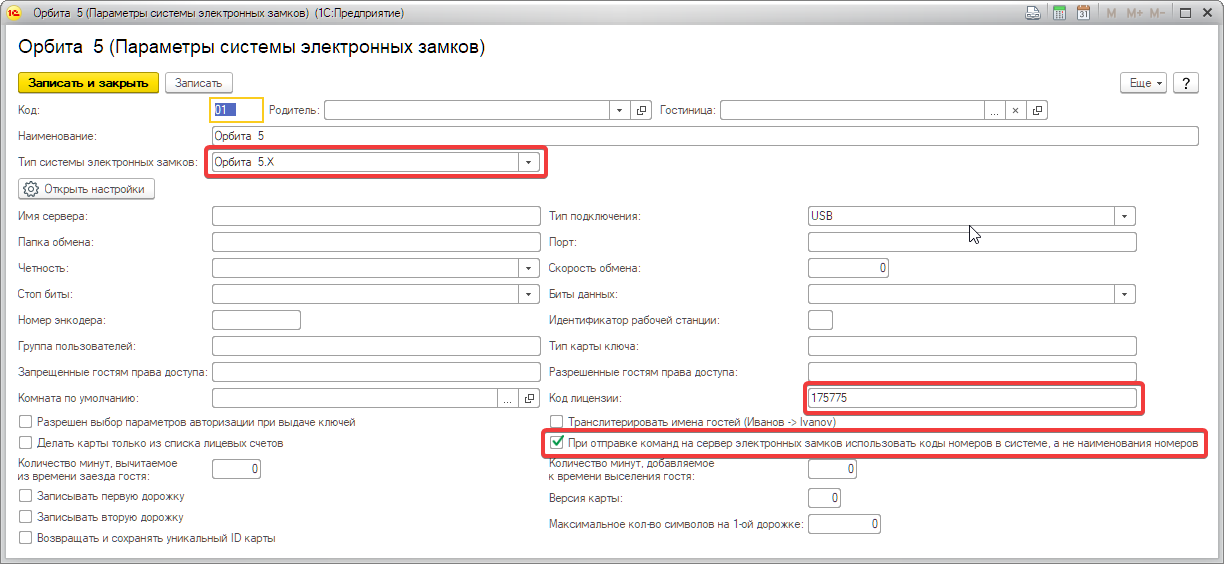The height and width of the screenshot is (564, 1224).
Task: Maximize the window using title bar icon
Action: [x=1184, y=14]
